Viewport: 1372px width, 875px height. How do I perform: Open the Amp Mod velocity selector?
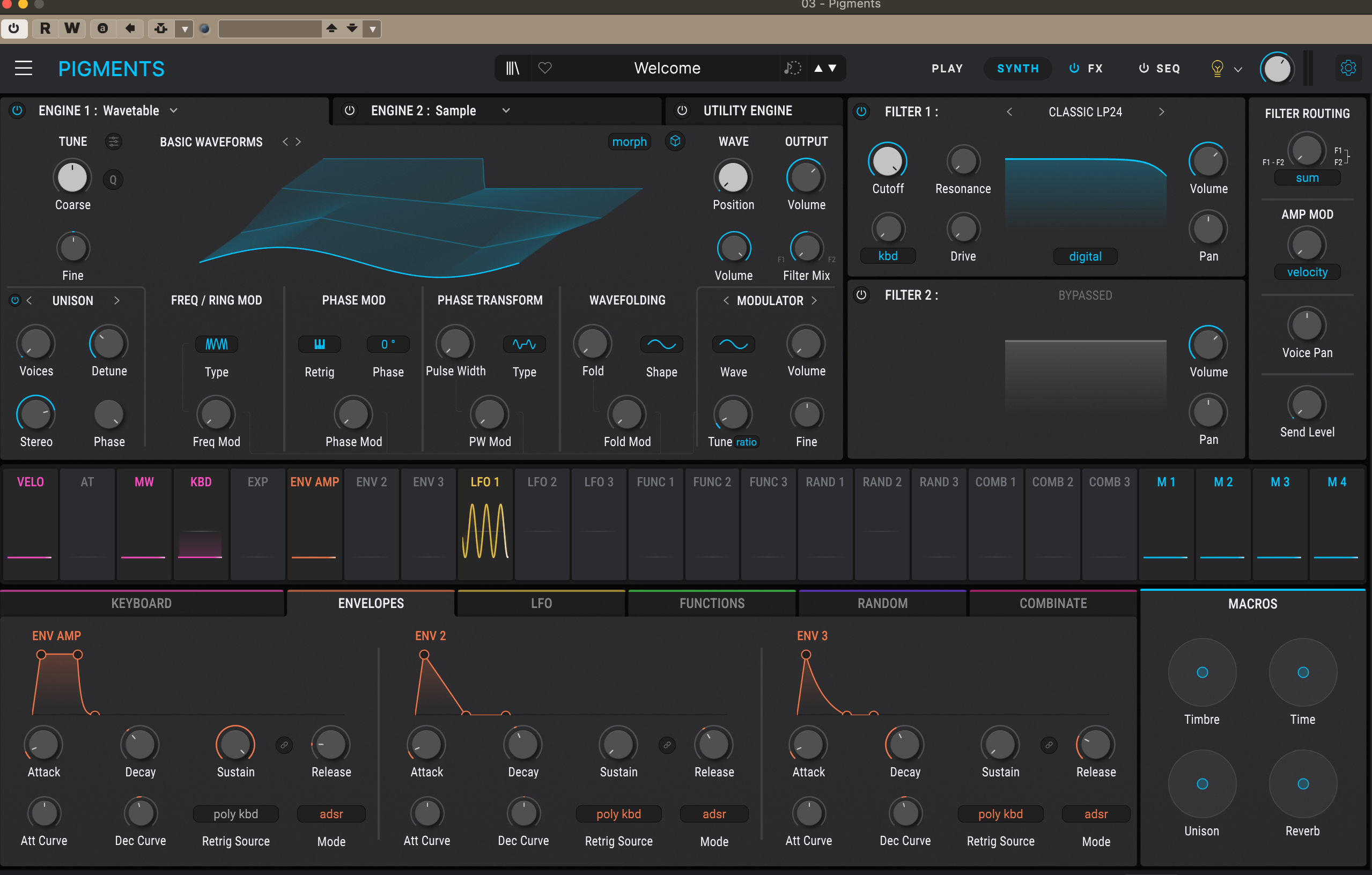pyautogui.click(x=1307, y=272)
